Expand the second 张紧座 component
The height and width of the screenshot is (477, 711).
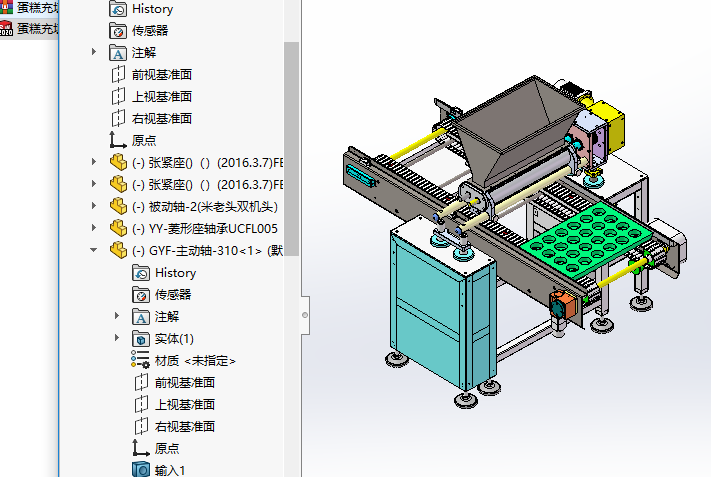tap(94, 184)
